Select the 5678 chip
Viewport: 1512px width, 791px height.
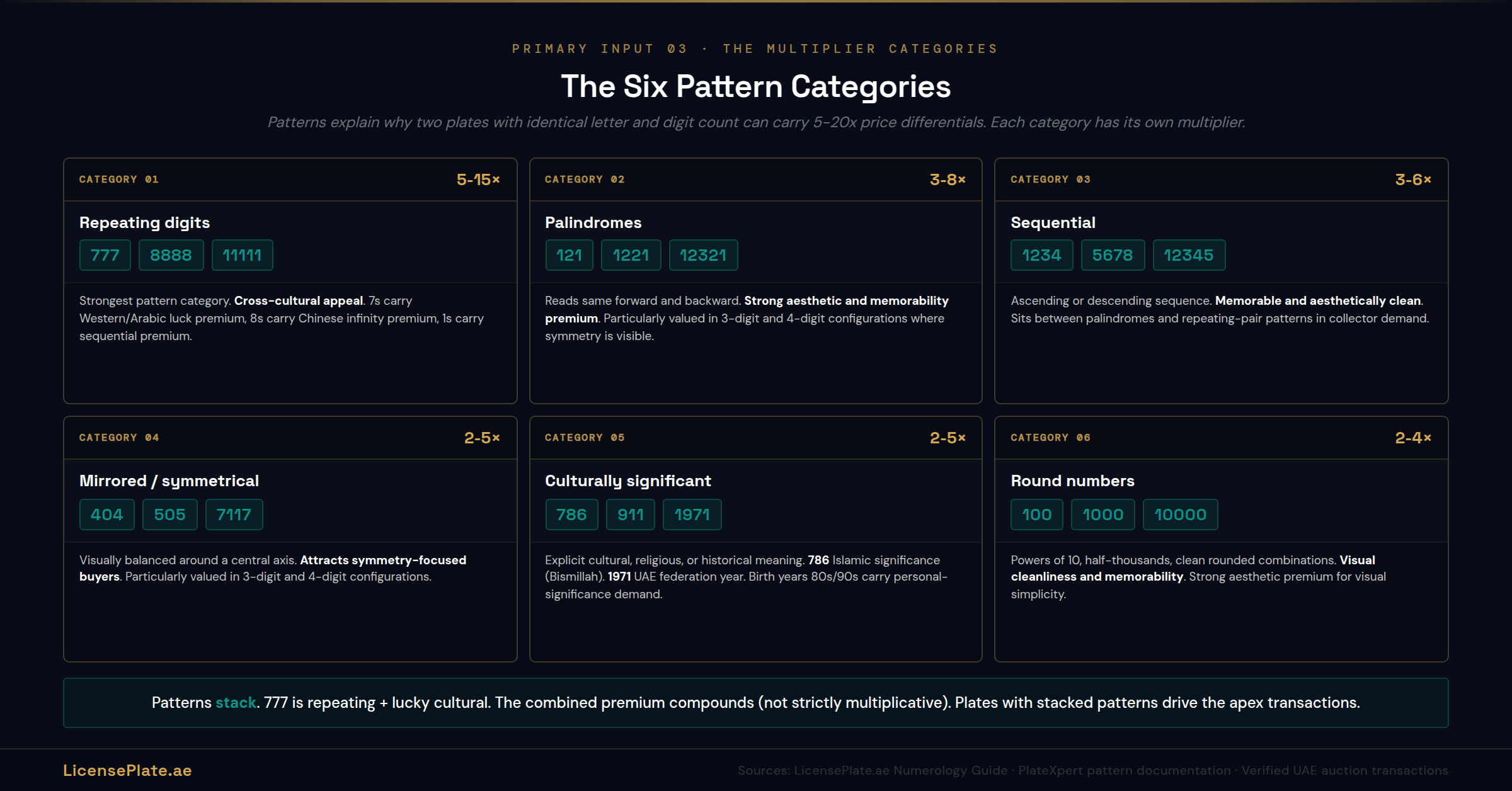pyautogui.click(x=1113, y=255)
